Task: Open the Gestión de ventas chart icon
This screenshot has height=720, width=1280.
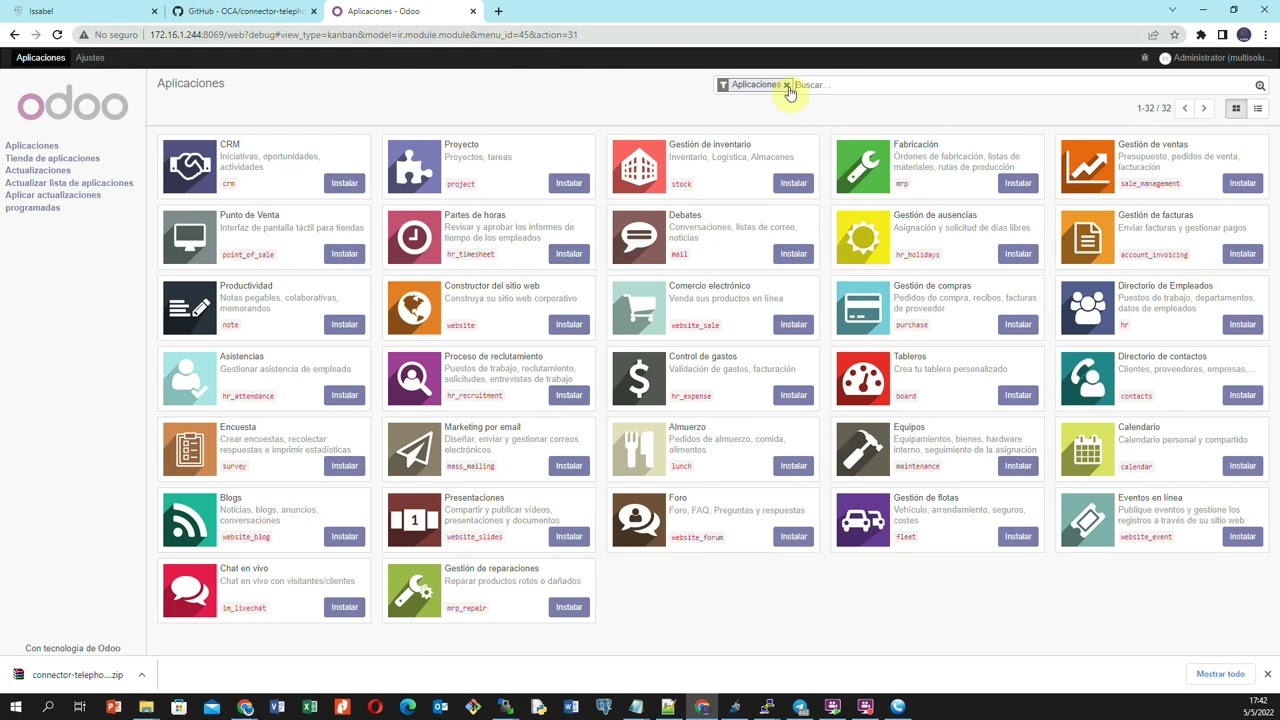Action: click(x=1088, y=166)
